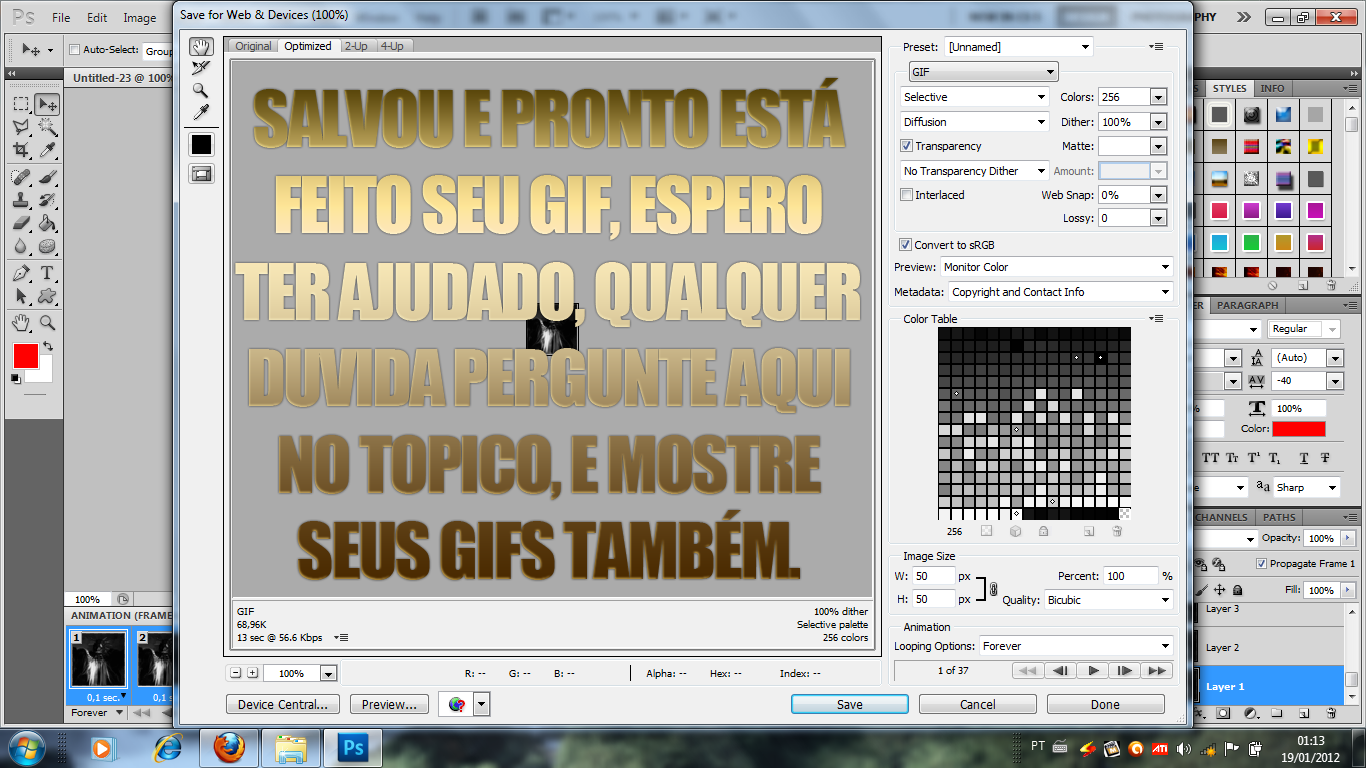1366x768 pixels.
Task: Click the lock color icon under Color Table
Action: (1043, 532)
